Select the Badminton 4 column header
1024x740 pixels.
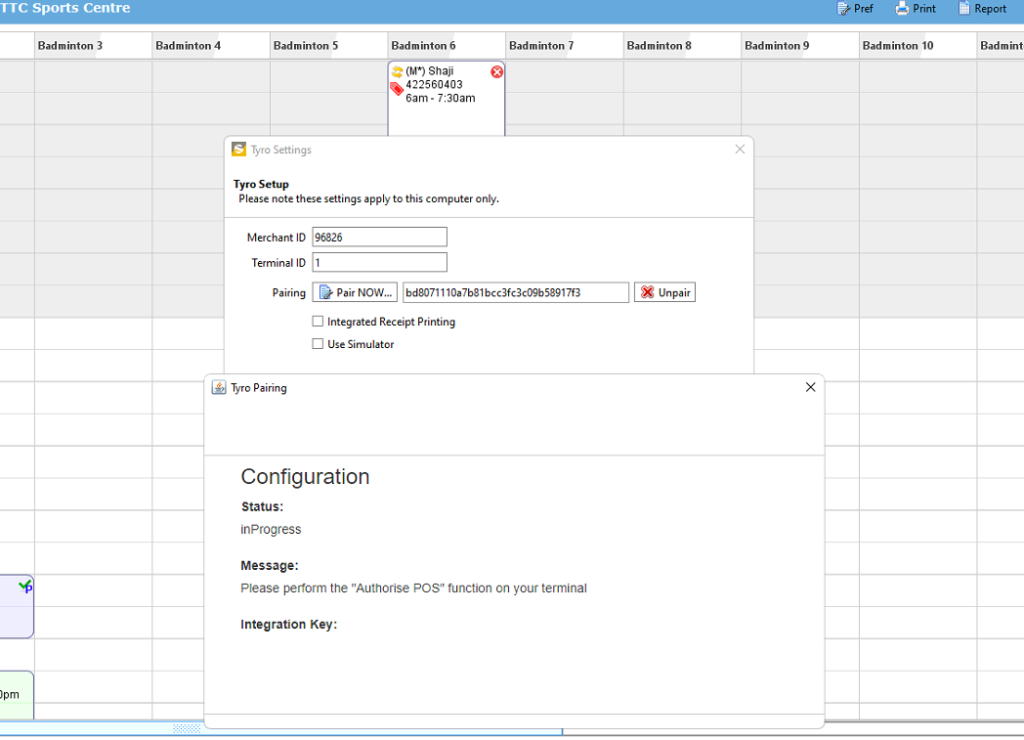211,46
